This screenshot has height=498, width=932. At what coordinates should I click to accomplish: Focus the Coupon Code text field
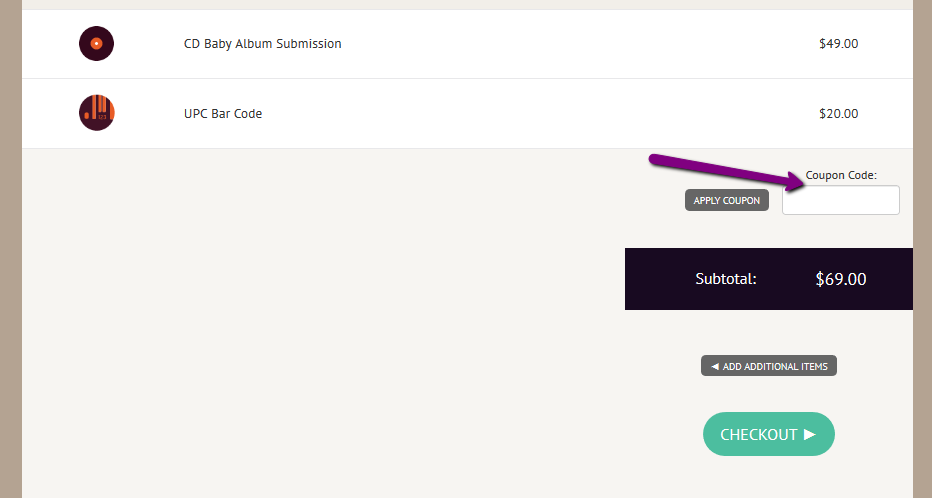(840, 200)
